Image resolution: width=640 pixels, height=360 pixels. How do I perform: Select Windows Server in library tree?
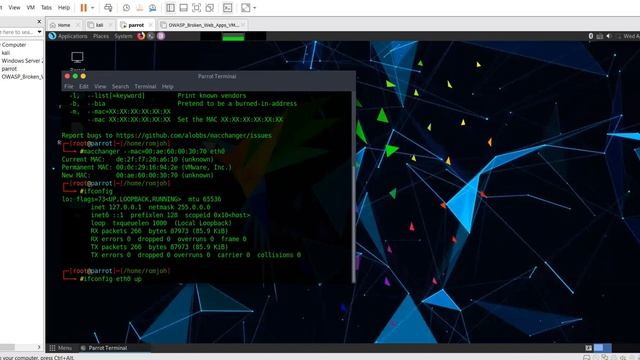(22, 60)
